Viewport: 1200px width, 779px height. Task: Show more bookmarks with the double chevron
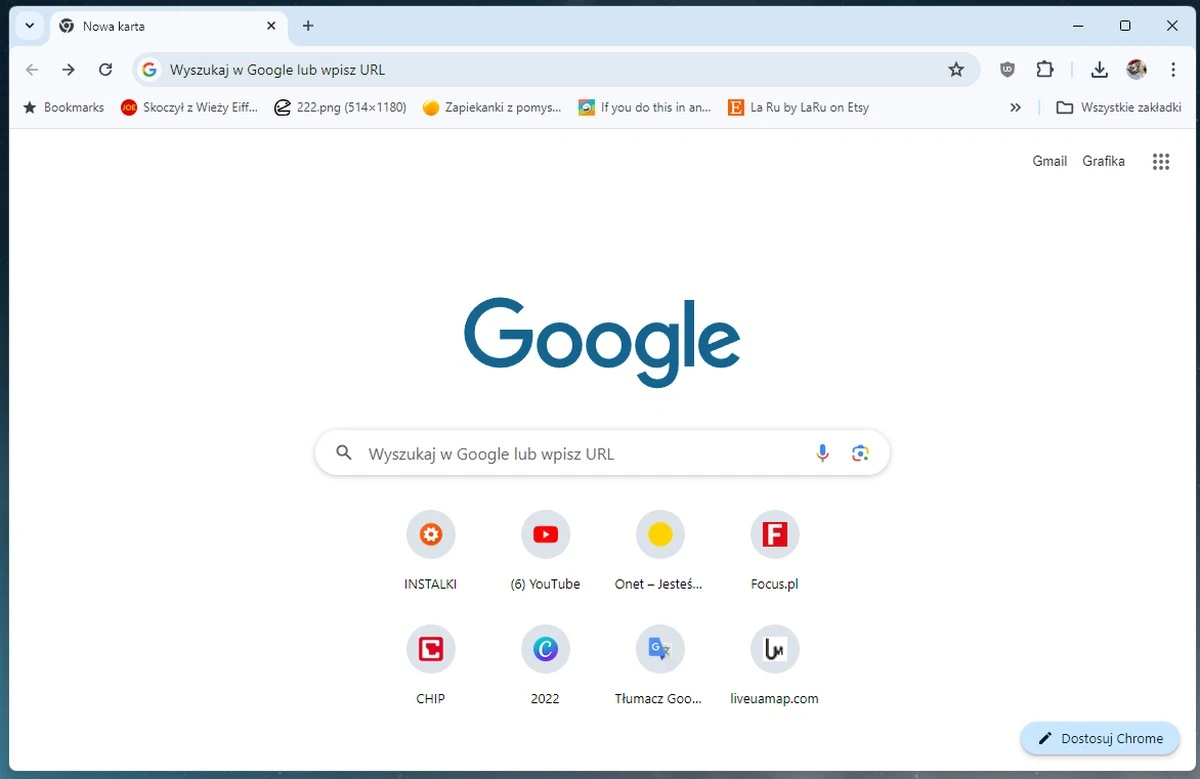1016,107
